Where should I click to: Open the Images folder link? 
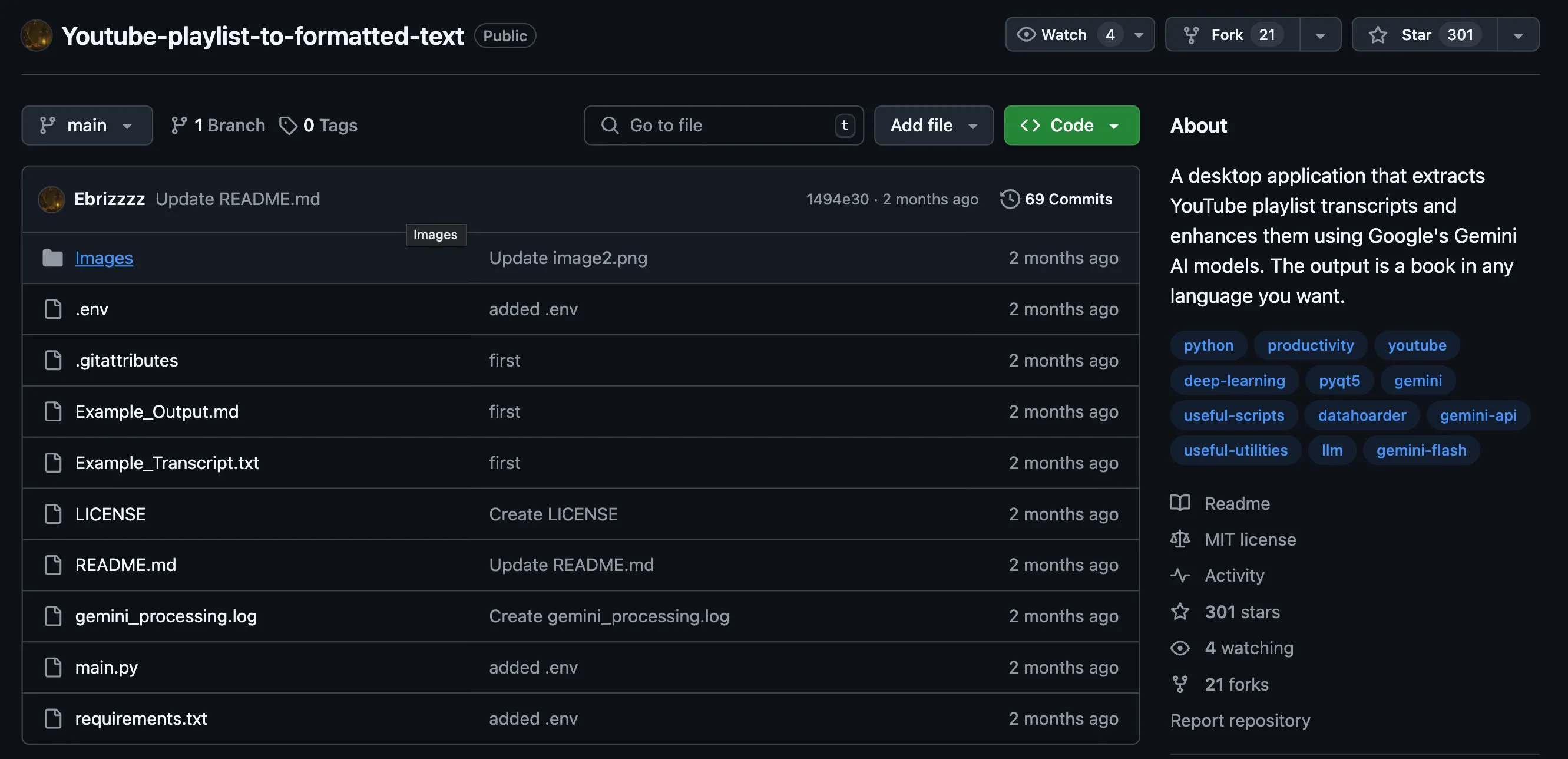(104, 258)
